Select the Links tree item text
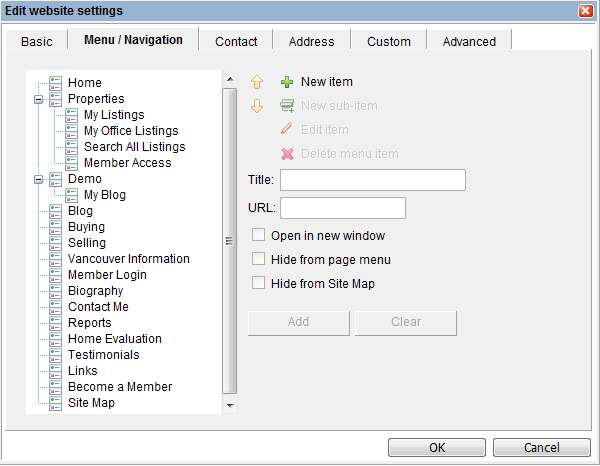 pos(83,371)
